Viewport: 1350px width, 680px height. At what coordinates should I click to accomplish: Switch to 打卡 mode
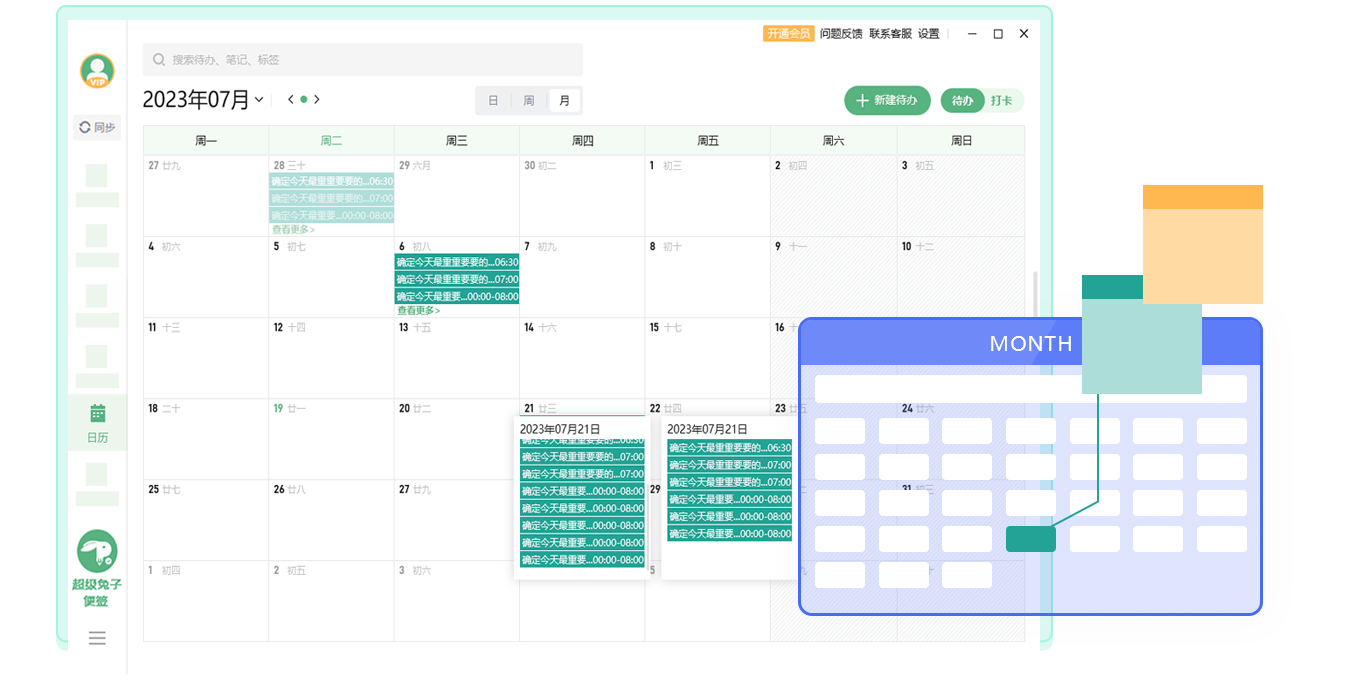tap(1001, 101)
